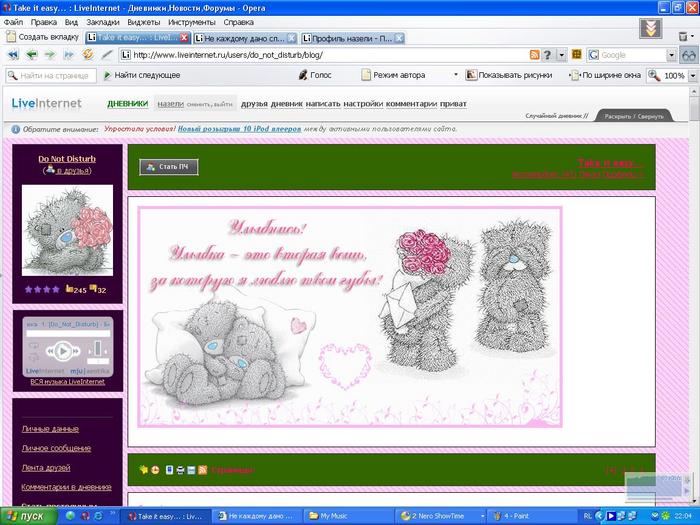The image size is (700, 525).
Task: Click the Найти на странице search field
Action: [51, 75]
